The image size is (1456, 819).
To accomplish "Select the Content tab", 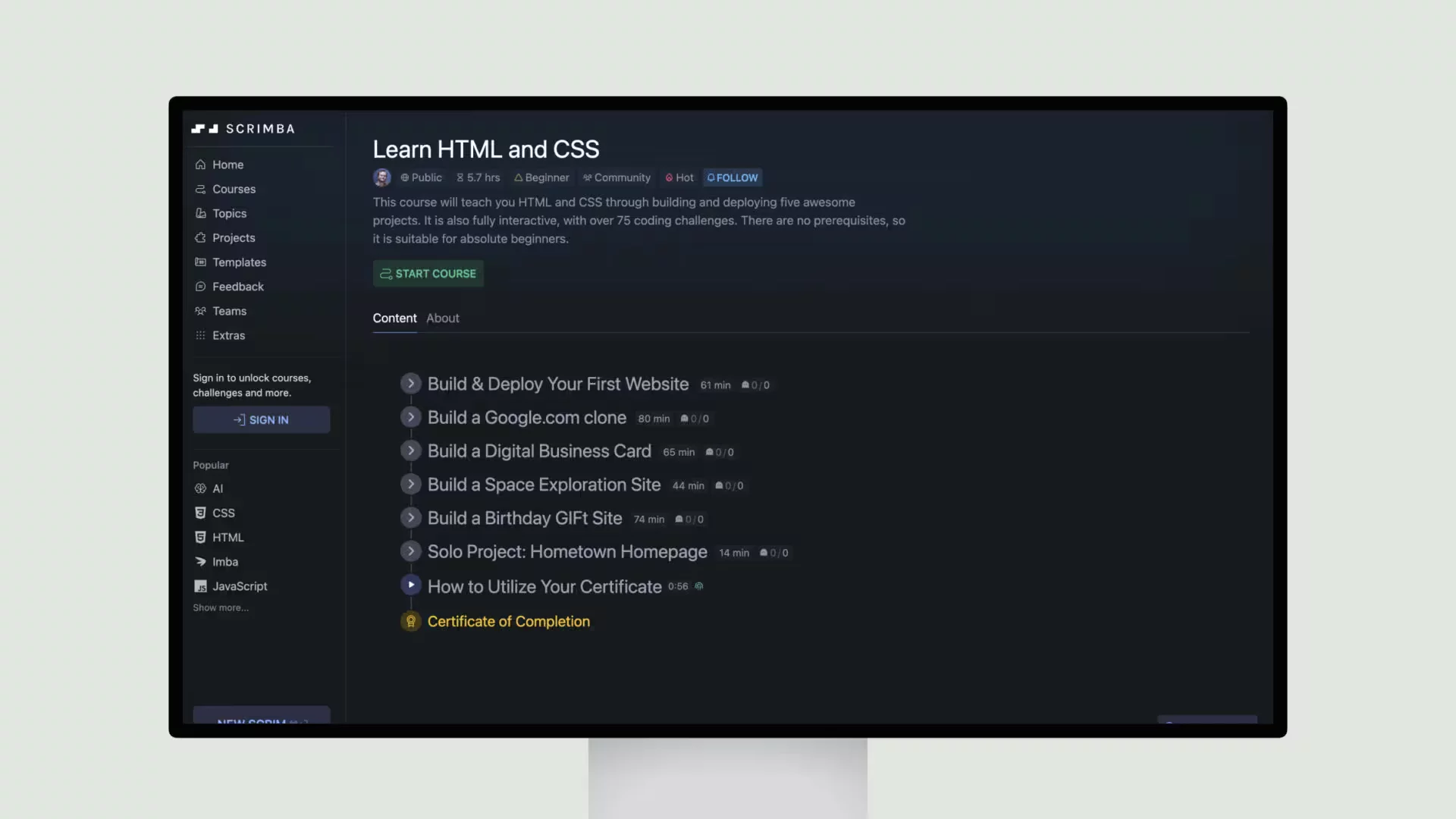I will [x=395, y=318].
